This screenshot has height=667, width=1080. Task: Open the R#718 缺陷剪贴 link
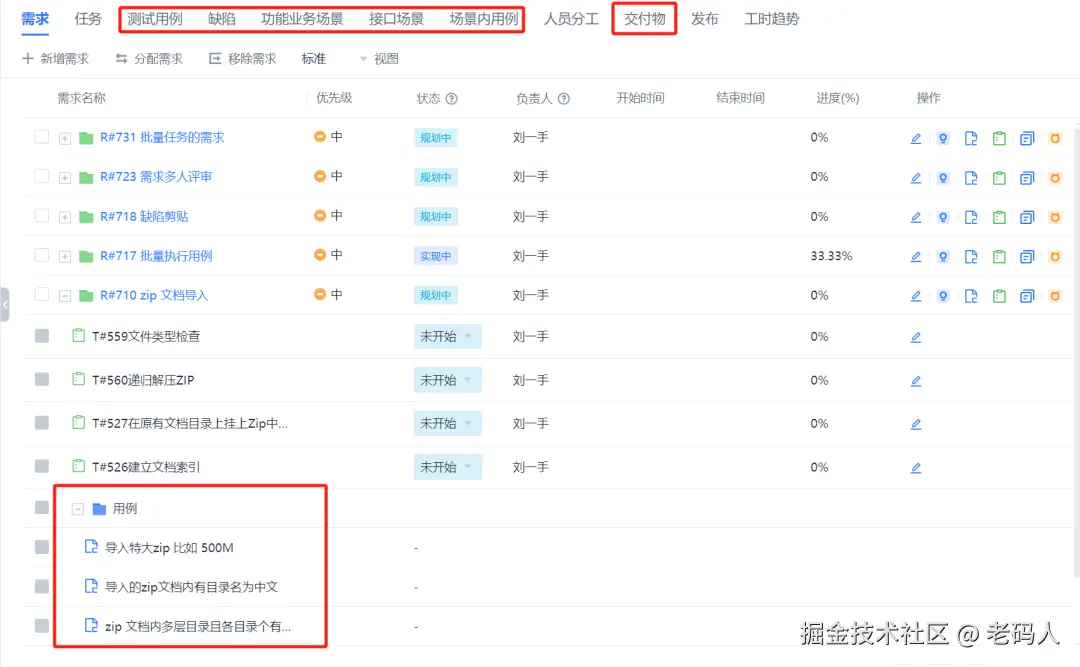(147, 216)
